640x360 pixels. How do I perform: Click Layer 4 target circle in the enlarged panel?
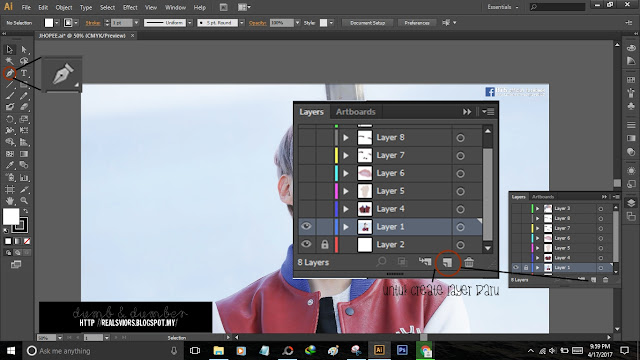pos(460,209)
